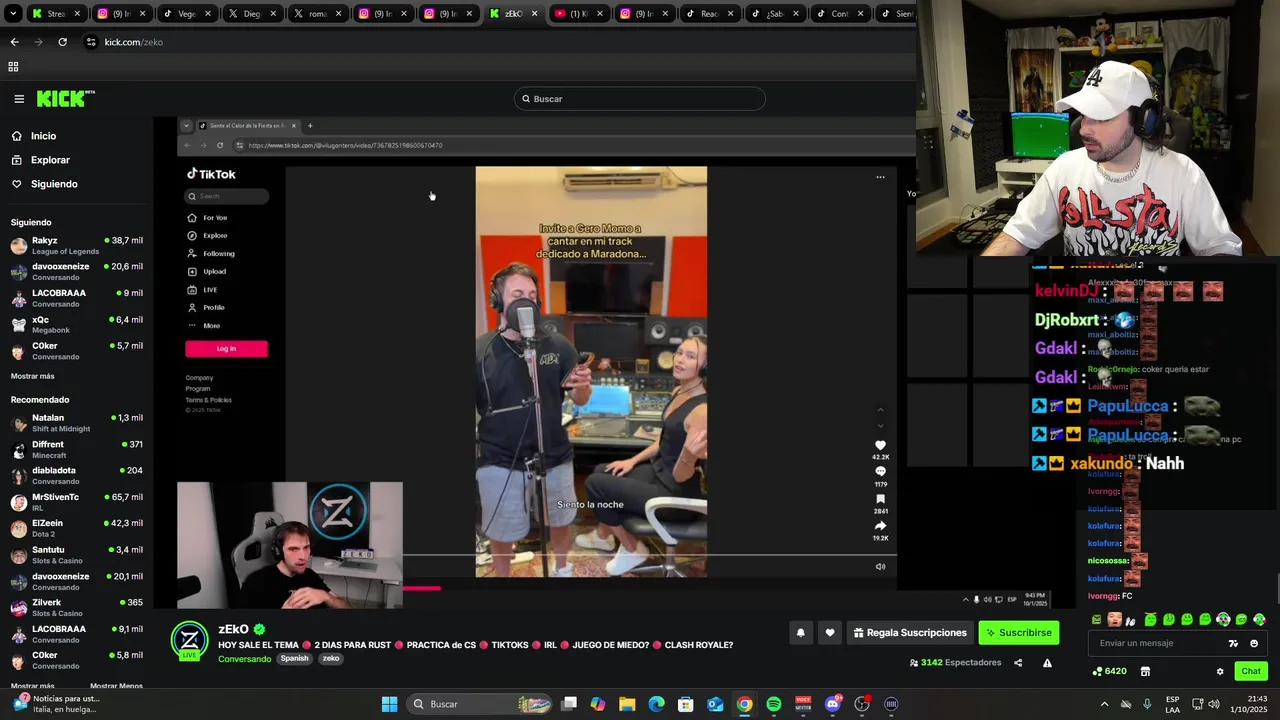Viewport: 1280px width, 720px height.
Task: Open the ESP LAA keyboard language selector
Action: point(1173,704)
